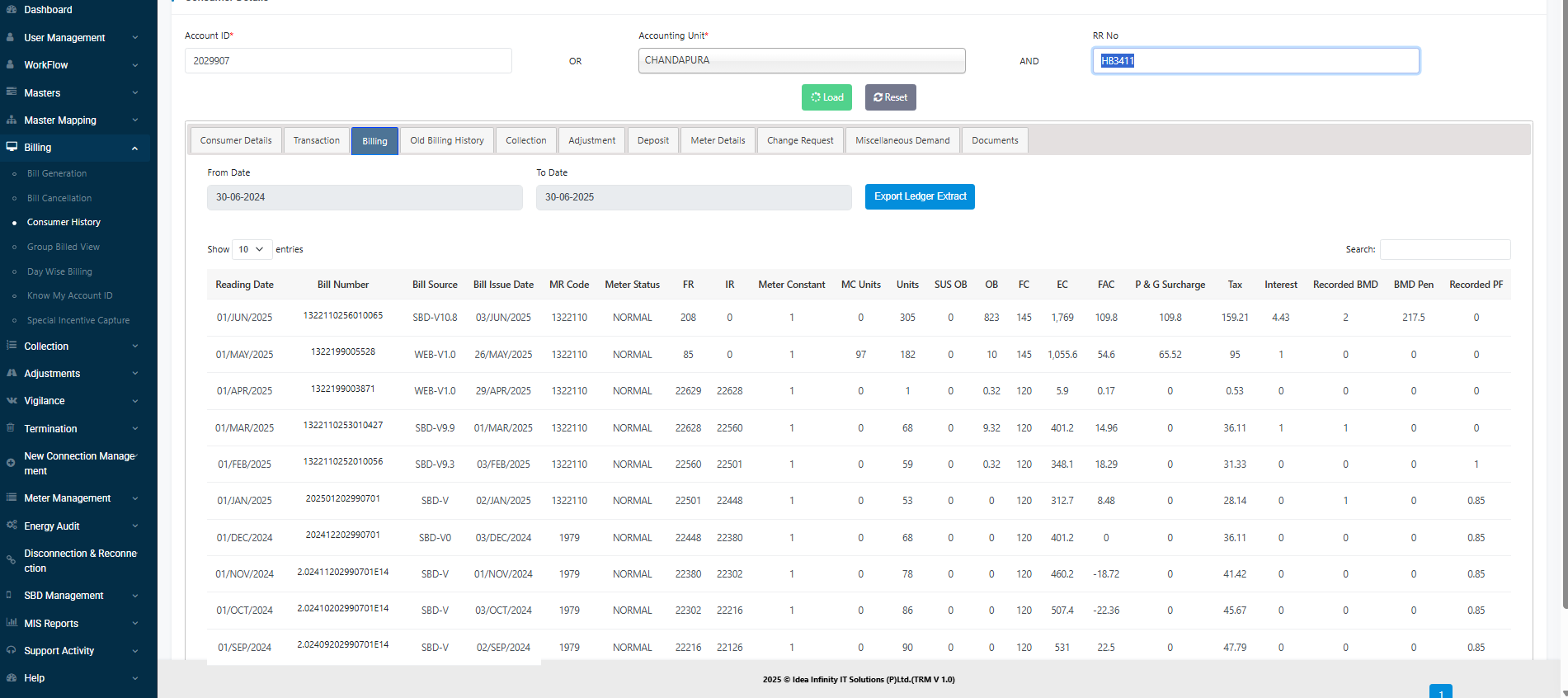
Task: Sort by Reading Date column header
Action: (244, 285)
